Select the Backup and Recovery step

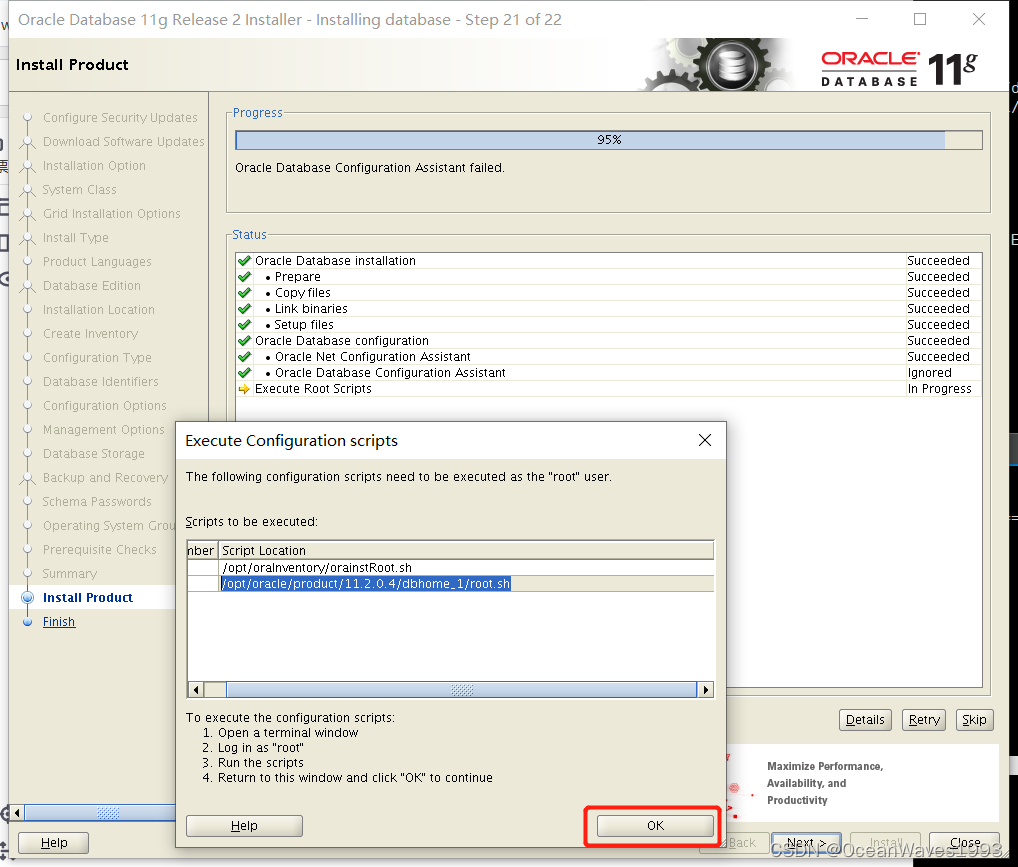click(105, 477)
